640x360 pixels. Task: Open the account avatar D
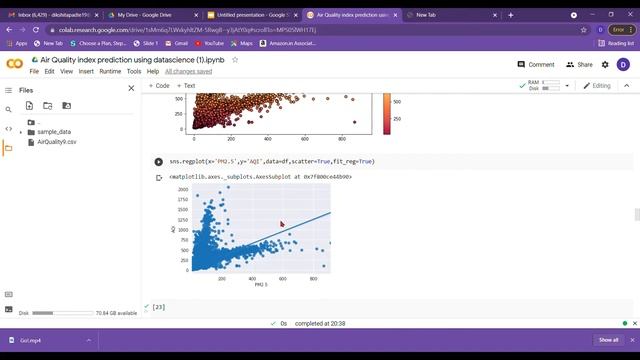[623, 64]
